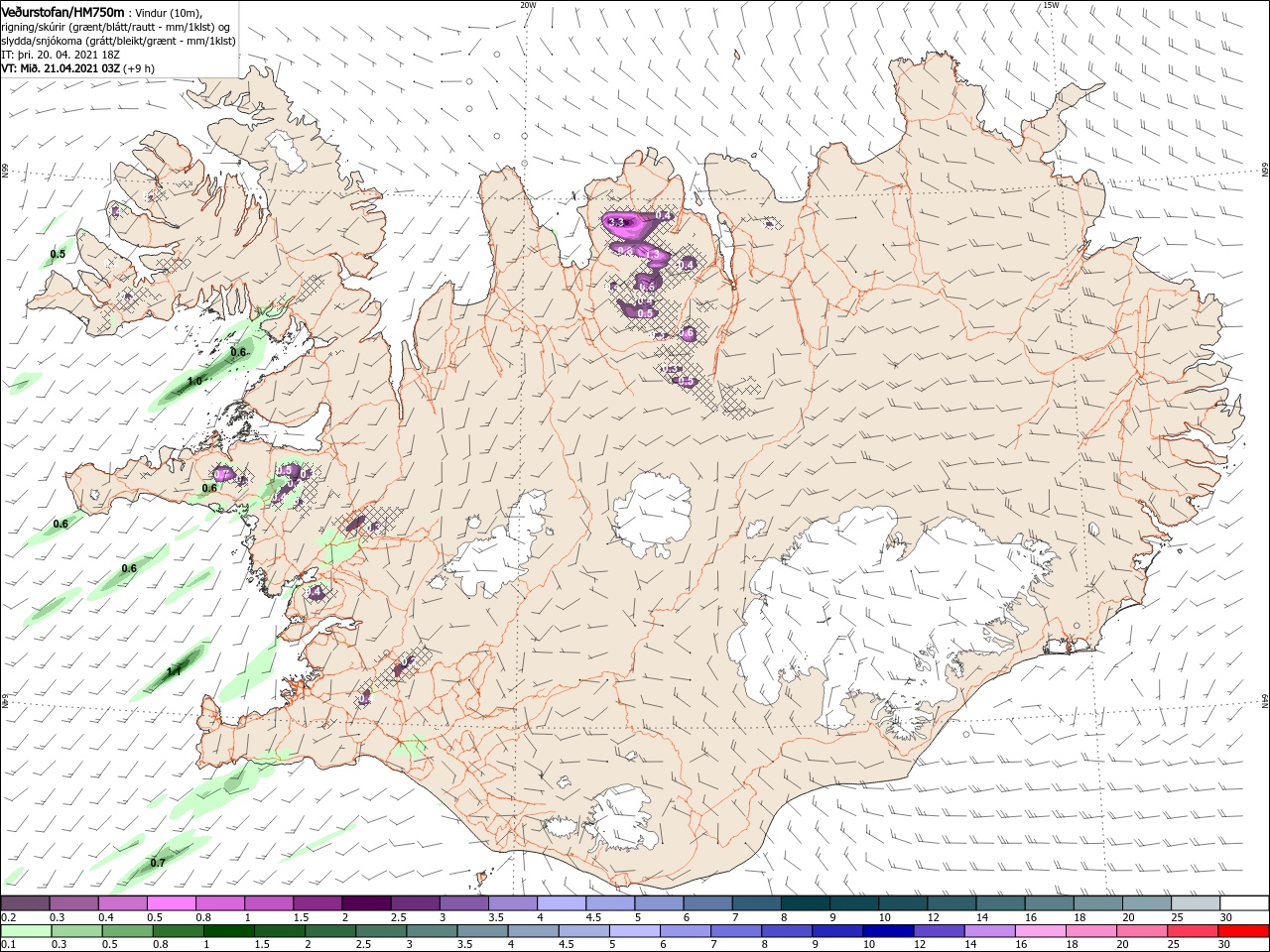
Task: Pick the palest green 0.1 swatch in the lower legend
Action: 26,932
